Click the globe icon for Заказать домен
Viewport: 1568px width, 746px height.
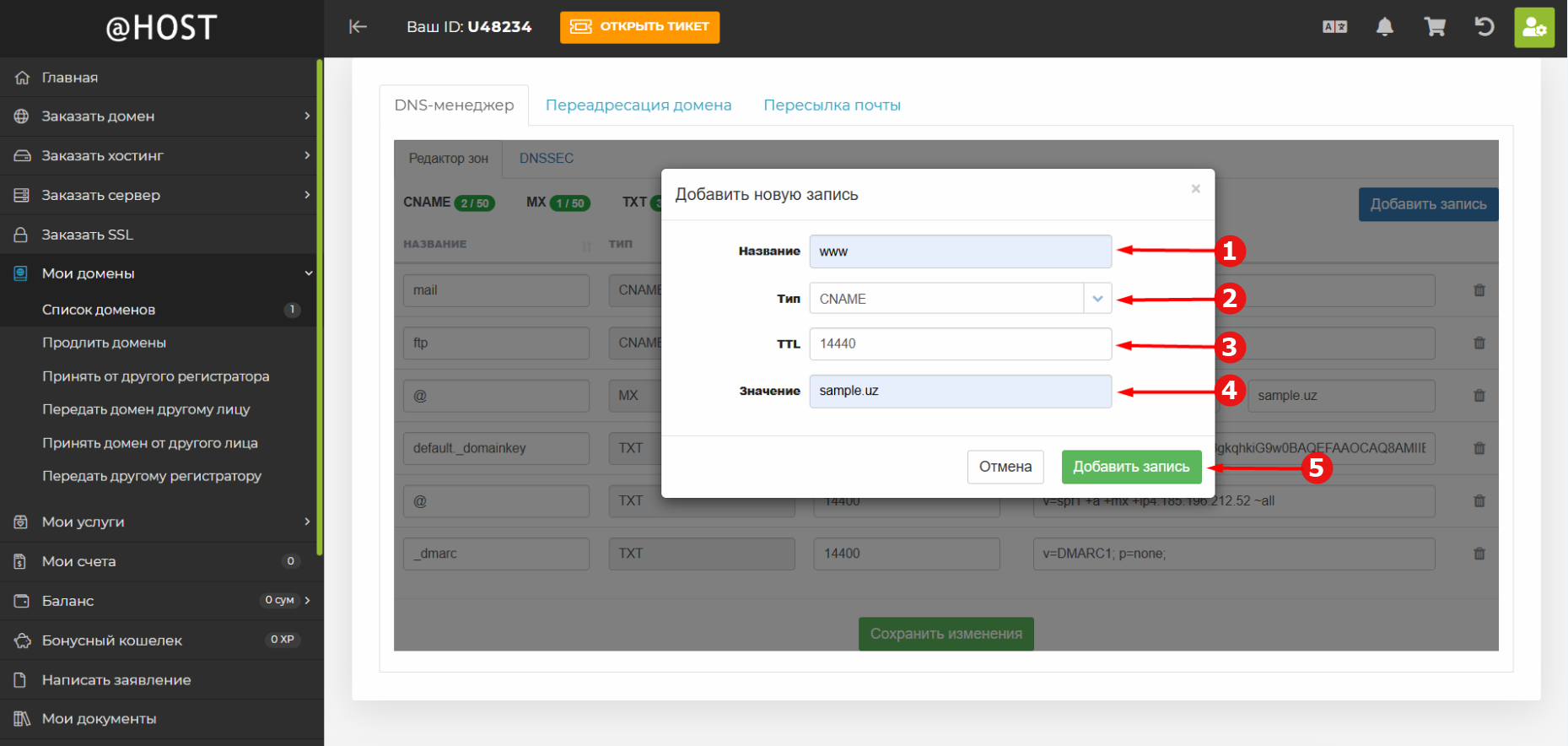pos(22,116)
